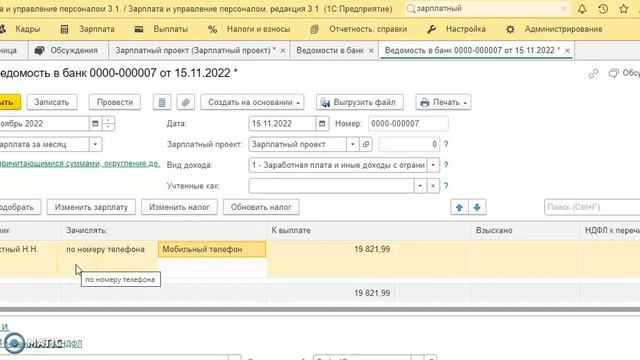Expand the Вид дохода dropdown
Viewport: 640px width, 360px height.
[433, 165]
